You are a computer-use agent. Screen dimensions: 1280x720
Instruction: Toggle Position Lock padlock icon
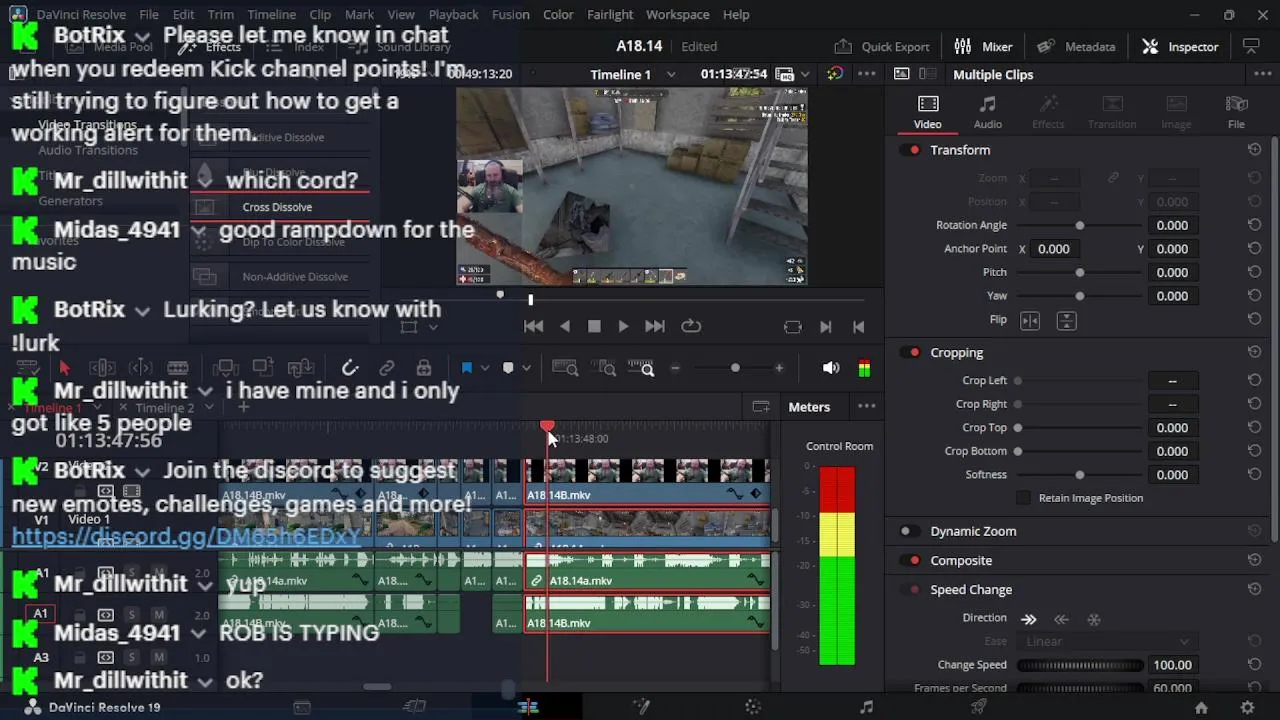coord(424,368)
